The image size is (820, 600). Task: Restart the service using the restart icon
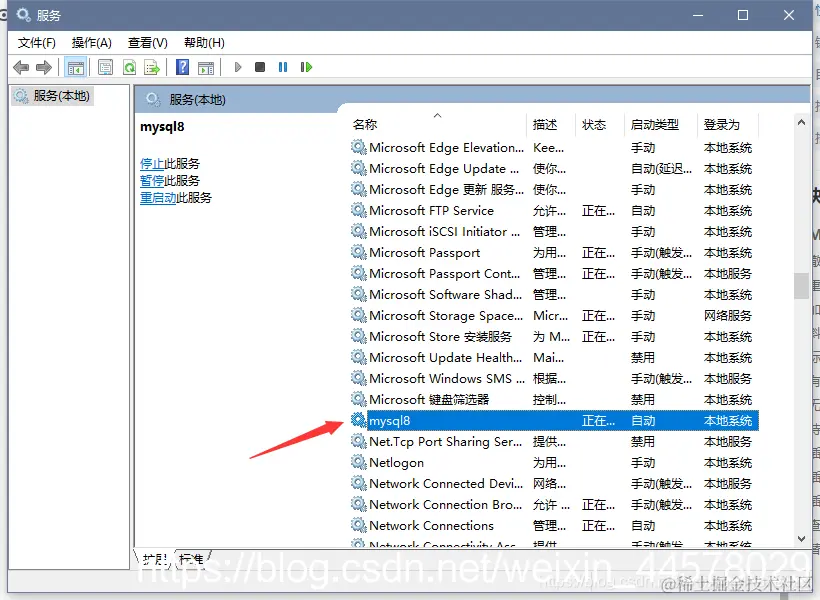(306, 67)
